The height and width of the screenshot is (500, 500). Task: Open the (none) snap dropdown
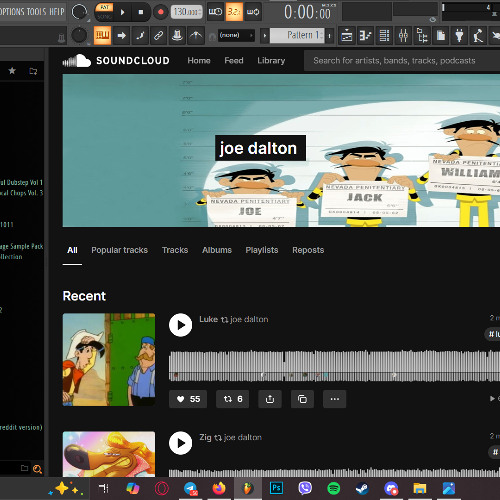click(x=236, y=35)
